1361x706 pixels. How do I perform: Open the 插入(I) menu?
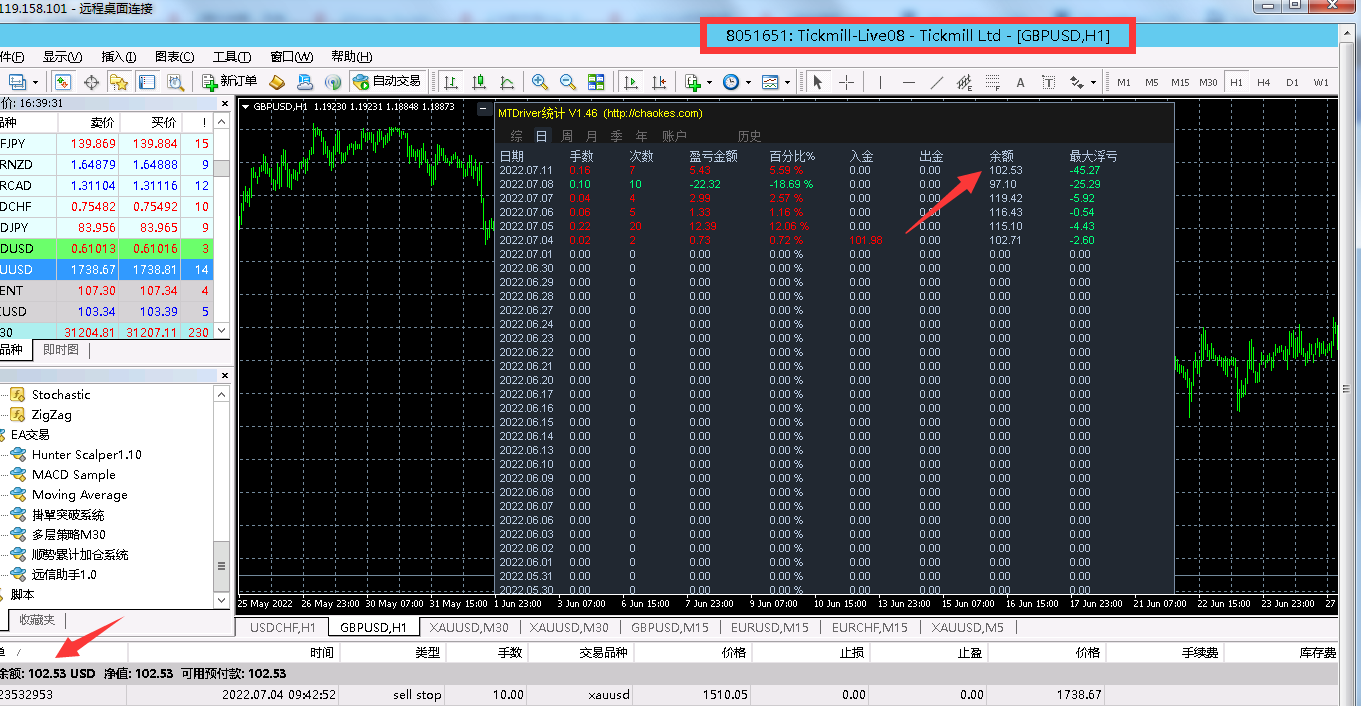pos(120,56)
